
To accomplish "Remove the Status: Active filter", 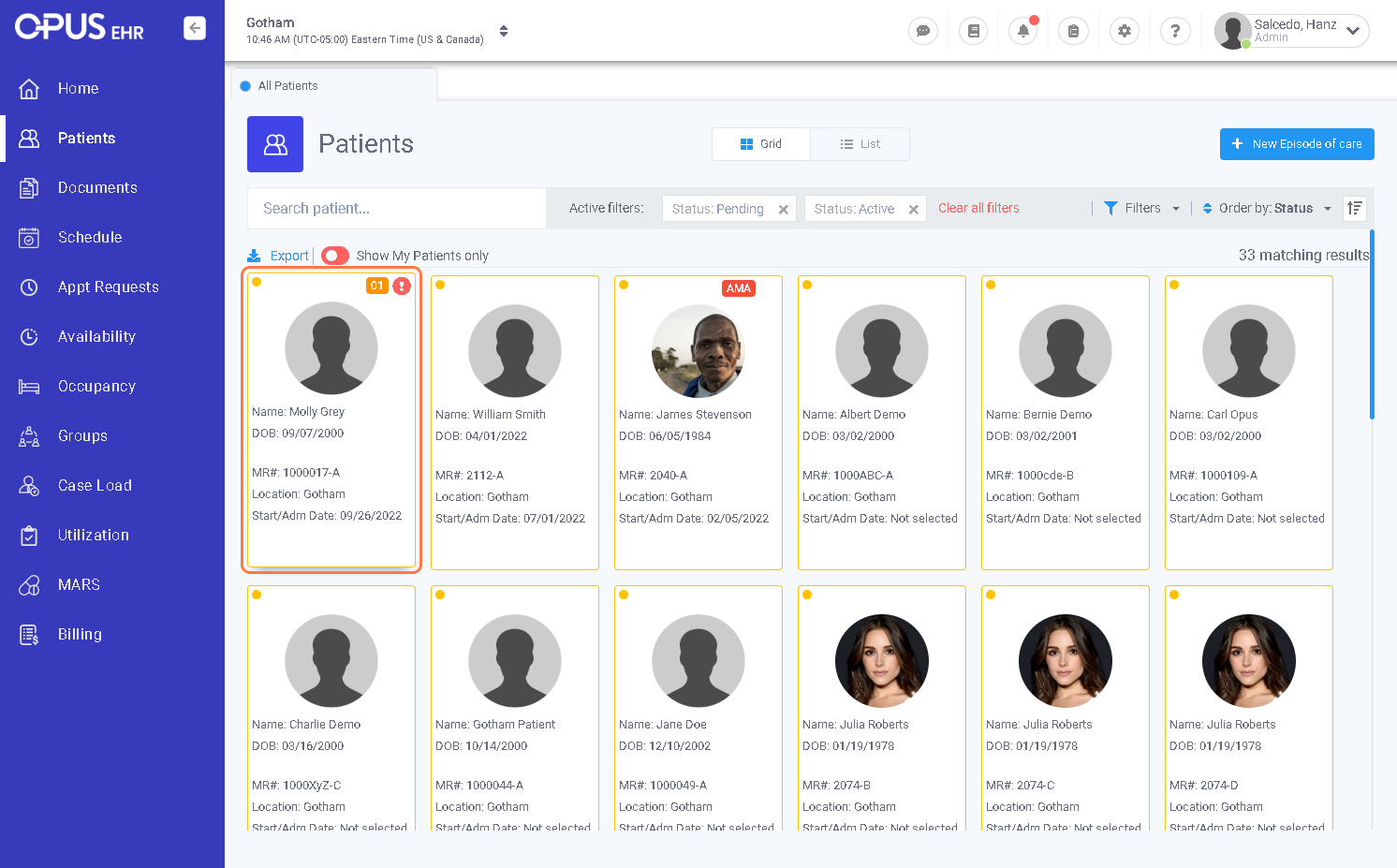I will point(914,210).
